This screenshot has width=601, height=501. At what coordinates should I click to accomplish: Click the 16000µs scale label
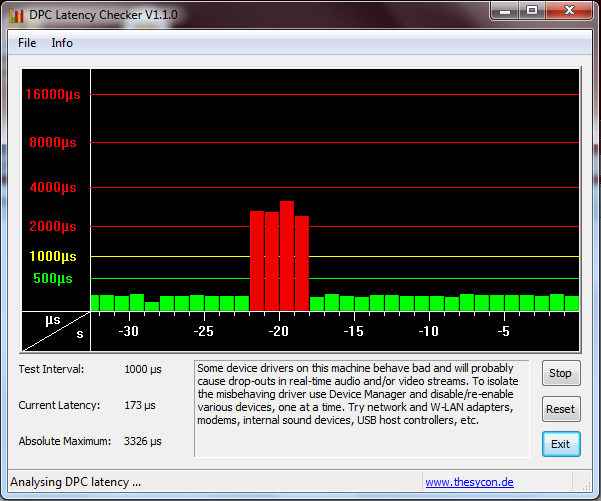52,95
